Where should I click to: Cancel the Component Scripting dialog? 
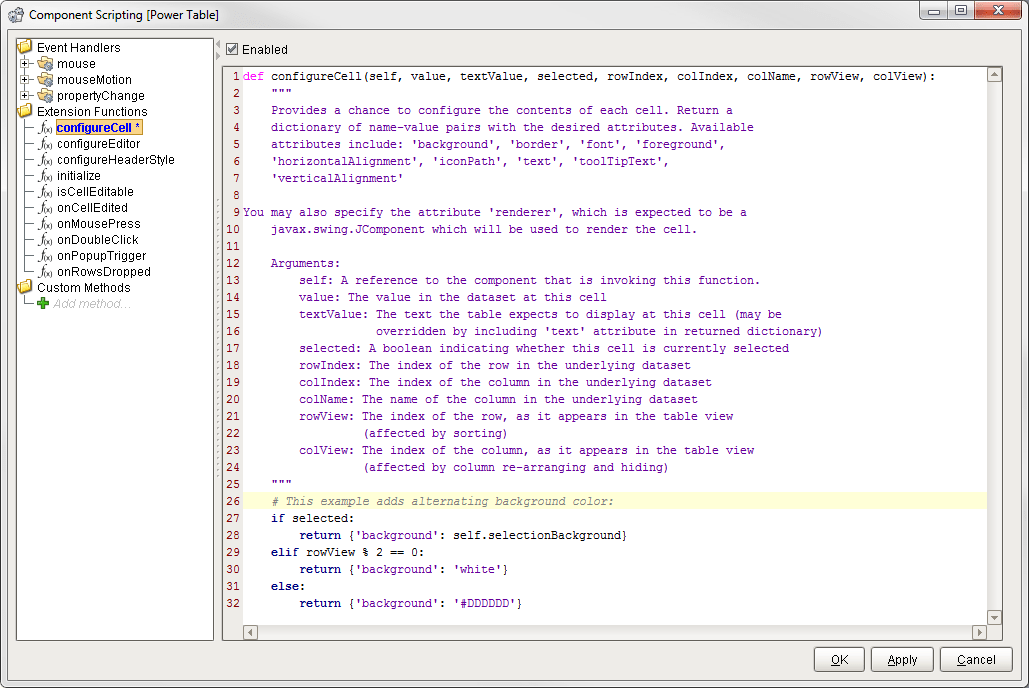(975, 659)
